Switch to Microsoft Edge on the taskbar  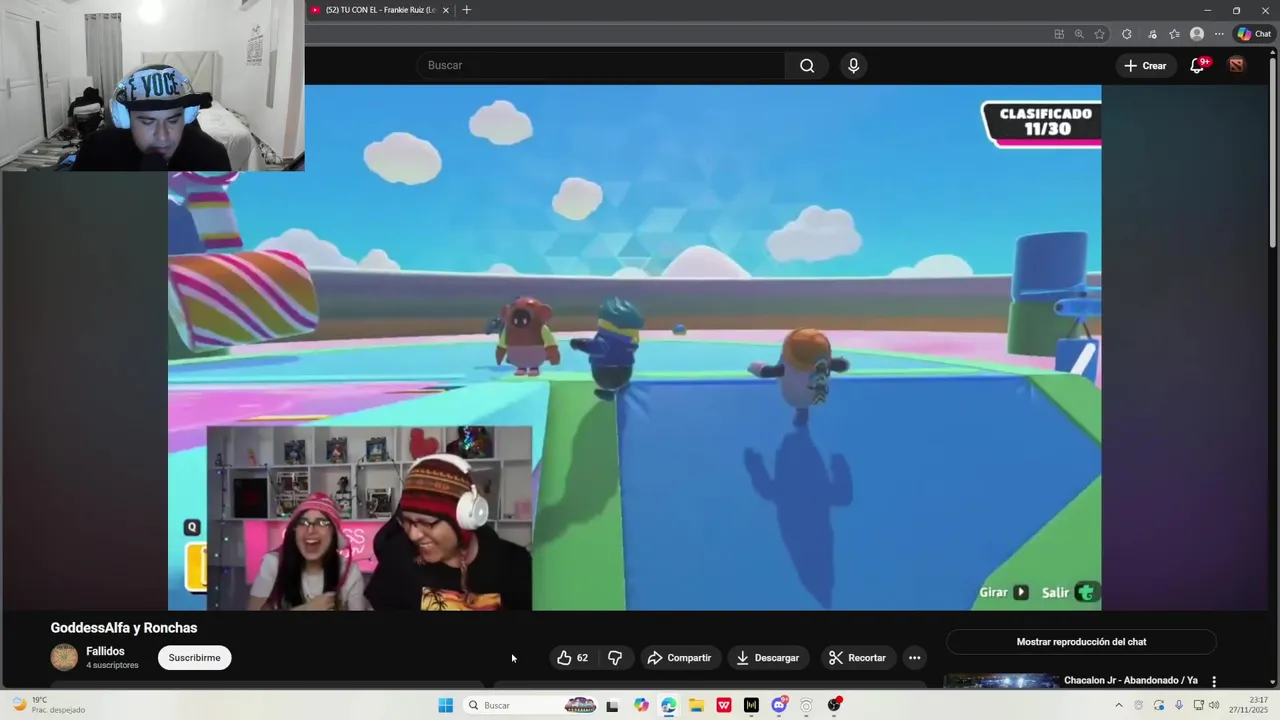[668, 705]
